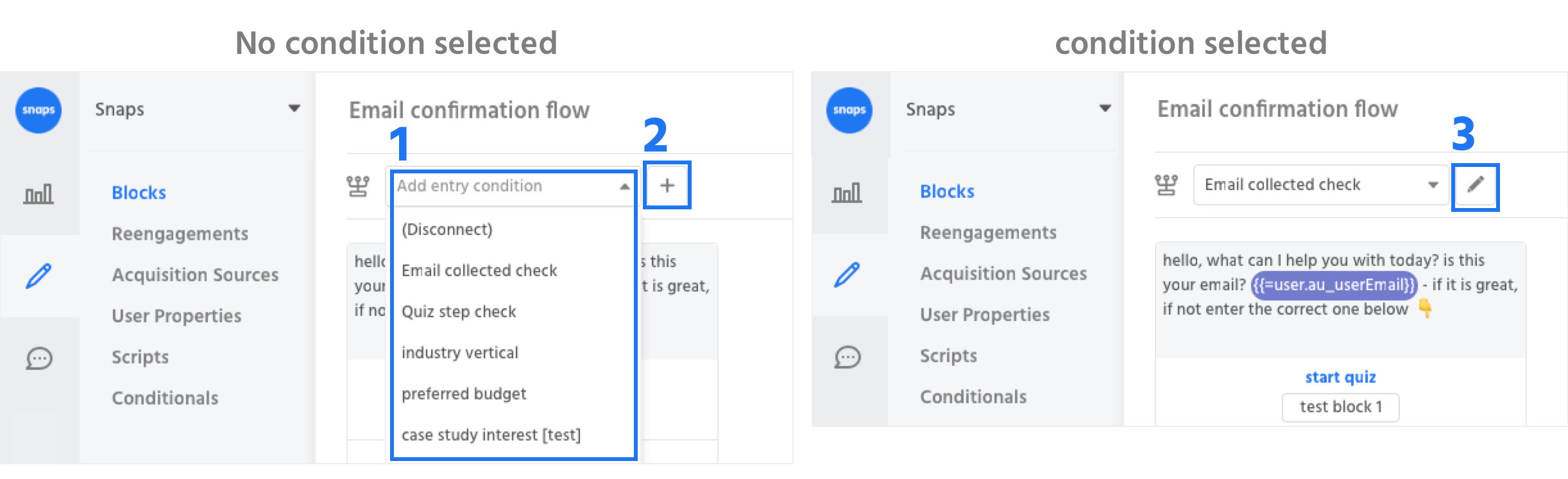Screen dimensions: 1568x479
Task: Open Reengagements in left panel menu
Action: click(180, 234)
